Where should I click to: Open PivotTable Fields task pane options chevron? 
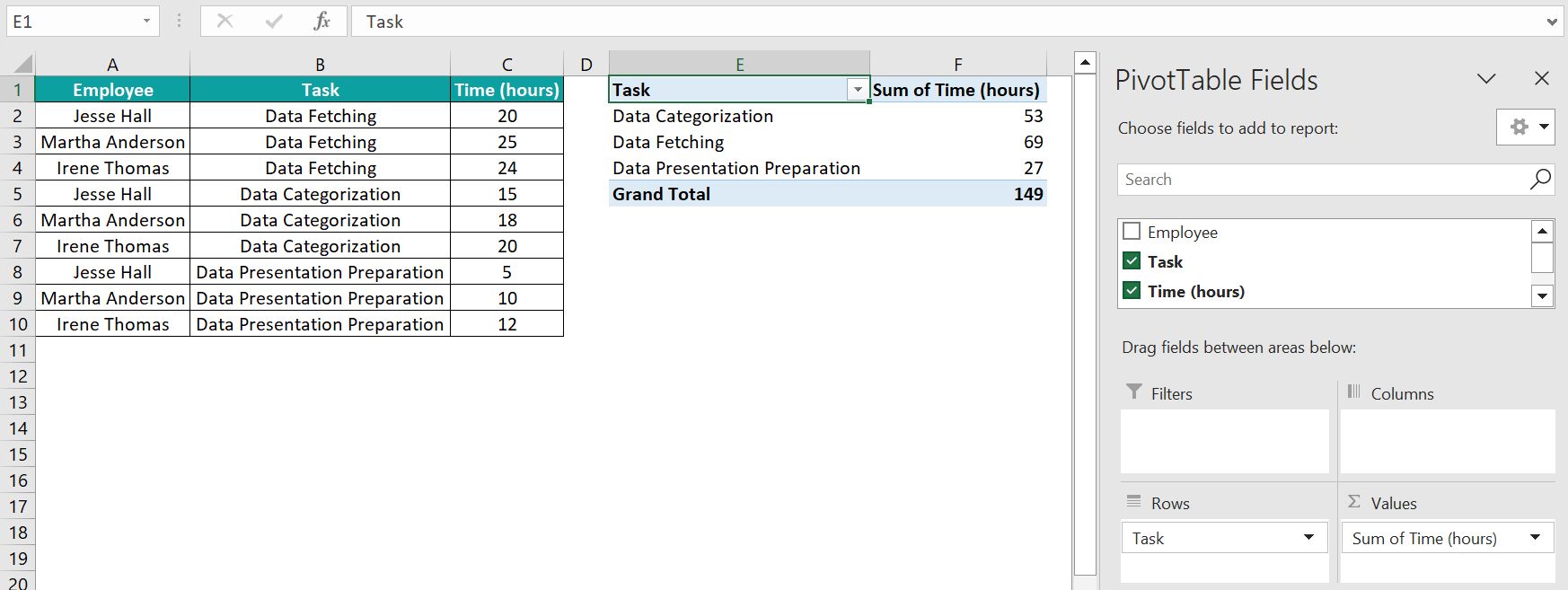pyautogui.click(x=1486, y=79)
